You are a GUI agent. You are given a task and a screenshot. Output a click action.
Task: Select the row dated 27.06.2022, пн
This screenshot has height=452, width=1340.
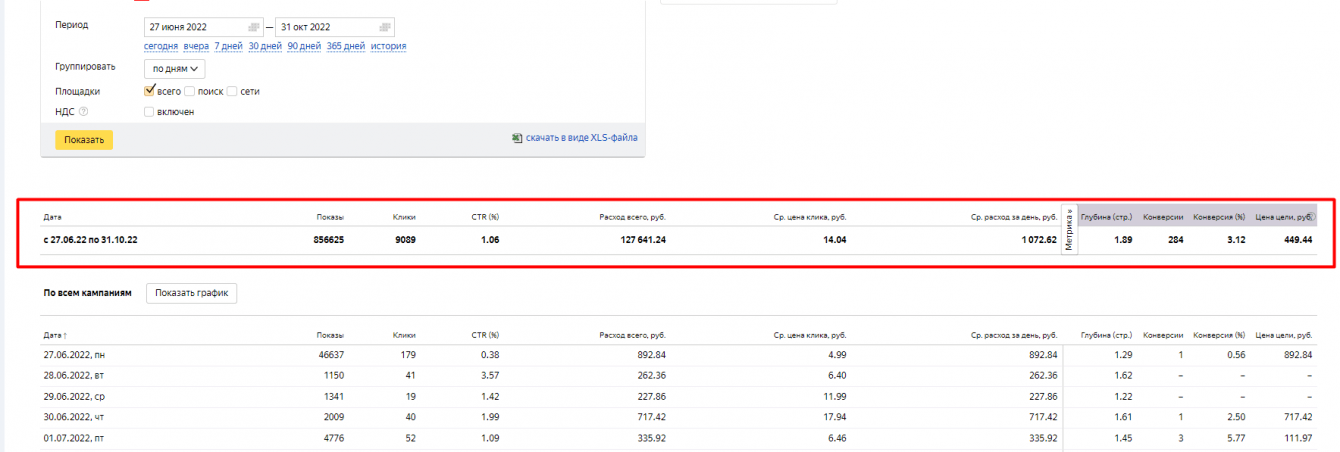(677, 355)
